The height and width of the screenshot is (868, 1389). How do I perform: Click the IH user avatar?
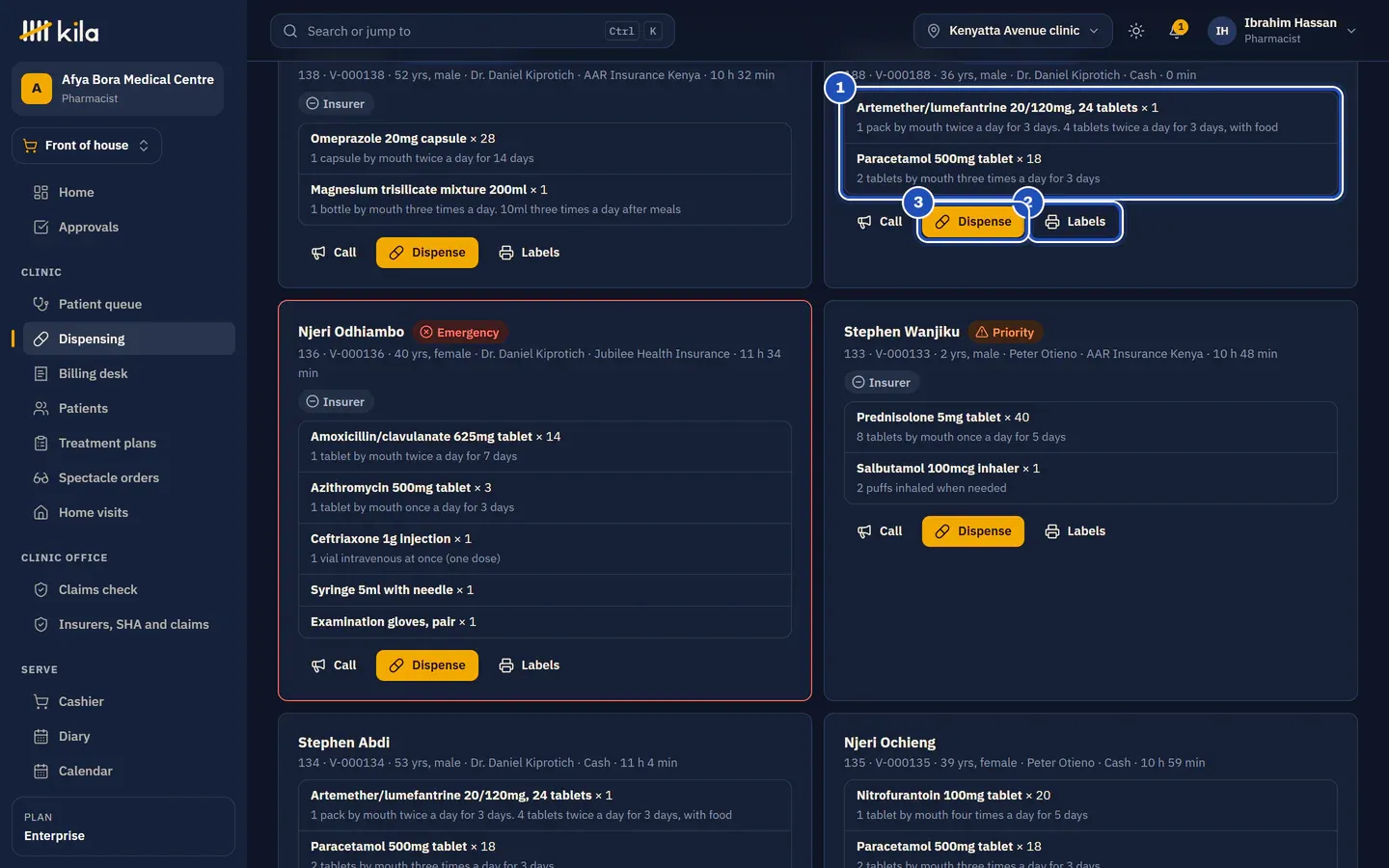(x=1222, y=31)
